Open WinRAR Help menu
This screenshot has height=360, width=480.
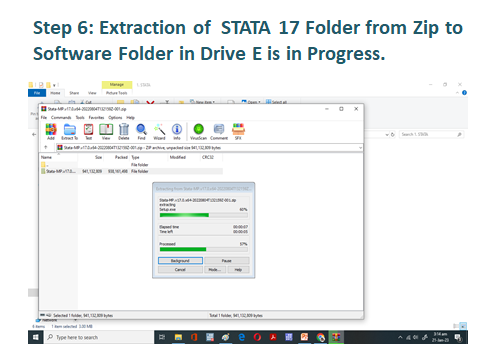point(130,117)
